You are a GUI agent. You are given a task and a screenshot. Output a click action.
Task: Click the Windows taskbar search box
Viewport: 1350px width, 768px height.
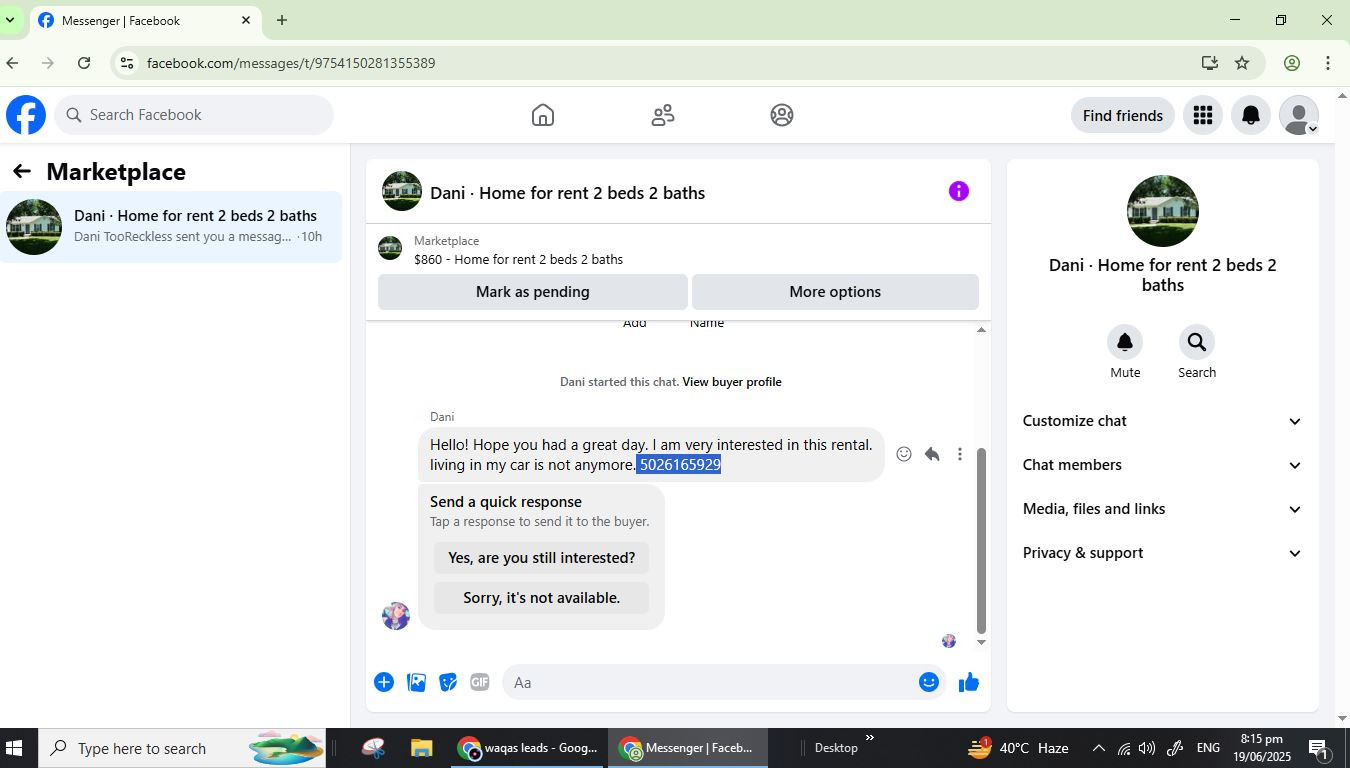182,748
